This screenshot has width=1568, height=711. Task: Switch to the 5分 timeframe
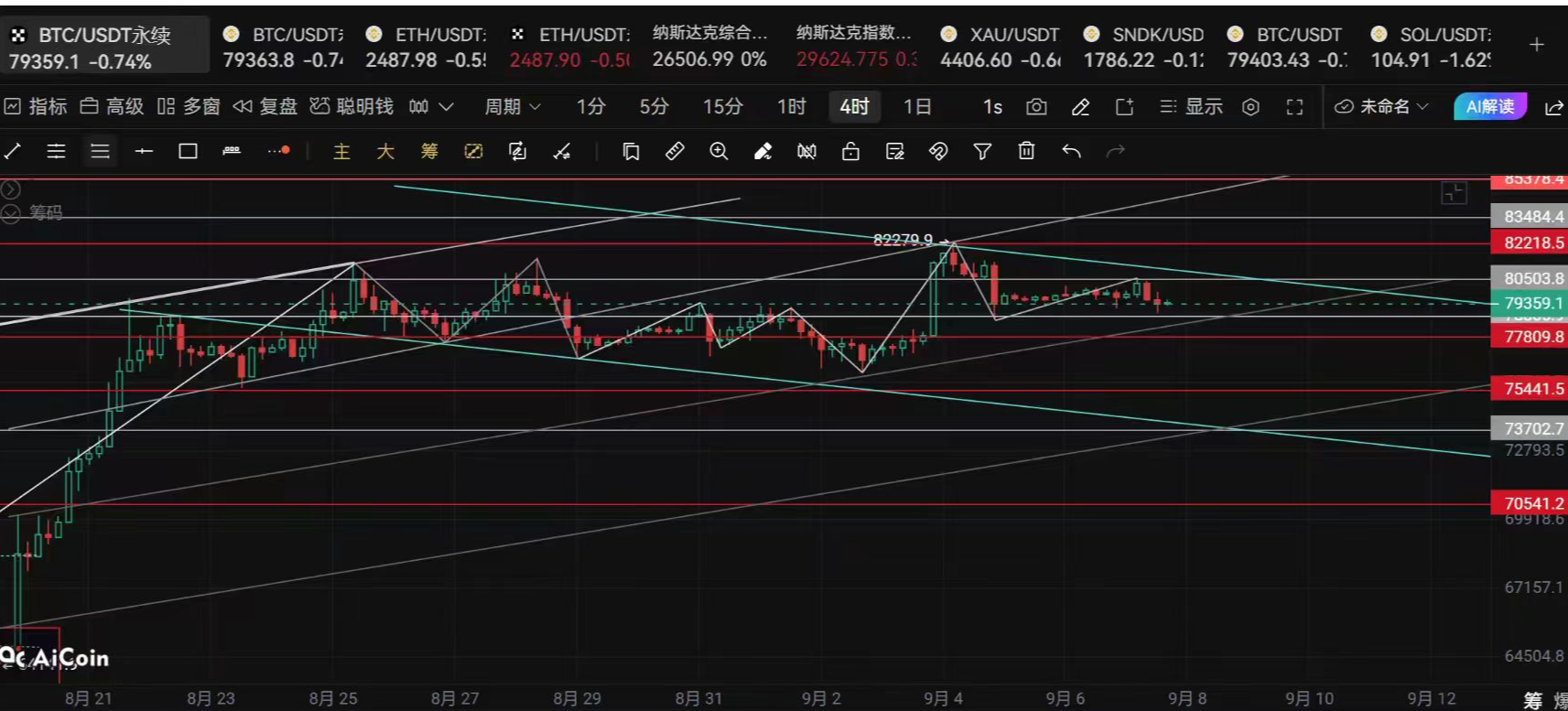pos(654,107)
